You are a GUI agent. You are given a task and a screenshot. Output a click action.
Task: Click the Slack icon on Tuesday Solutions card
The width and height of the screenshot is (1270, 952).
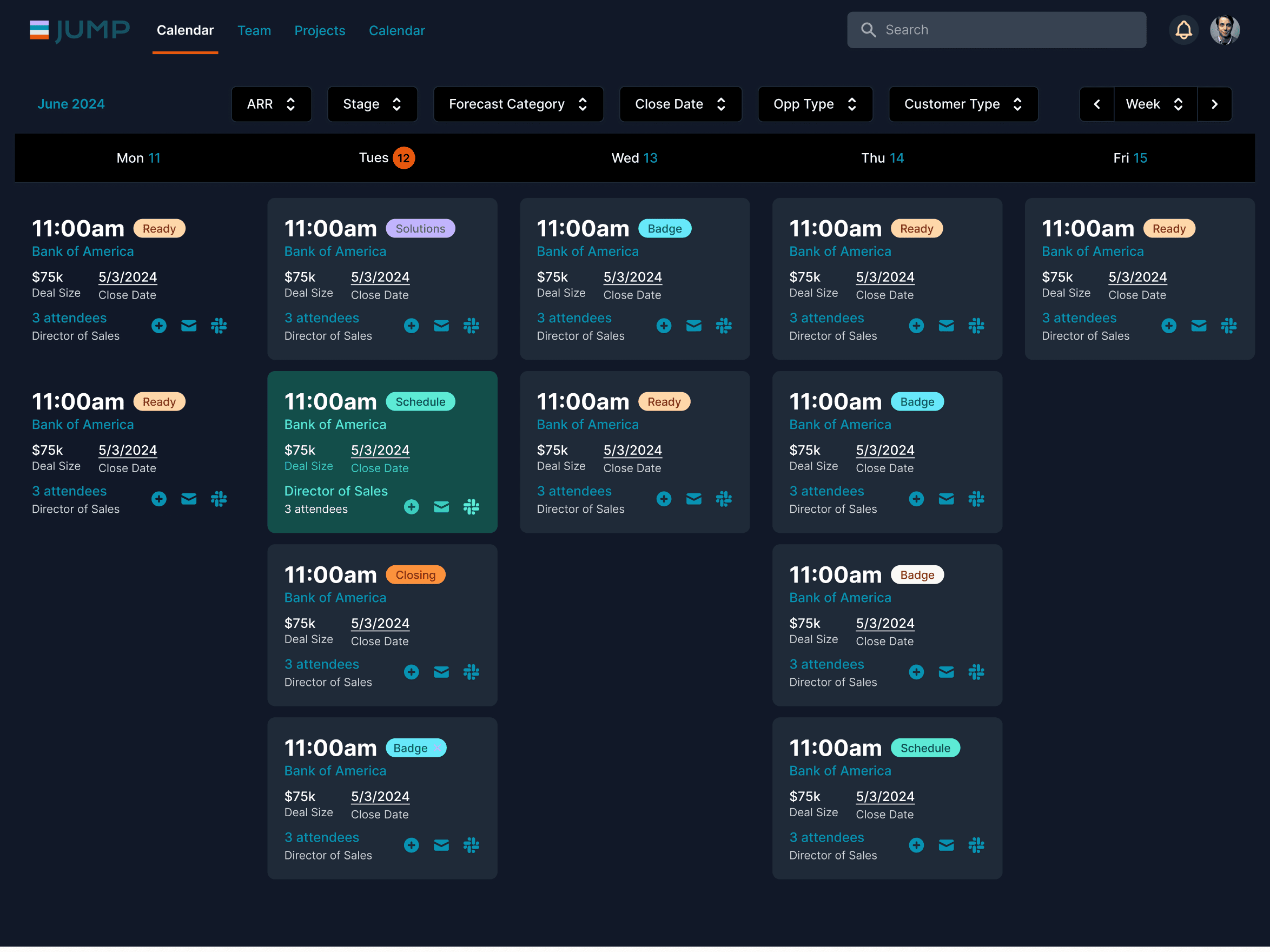[471, 326]
